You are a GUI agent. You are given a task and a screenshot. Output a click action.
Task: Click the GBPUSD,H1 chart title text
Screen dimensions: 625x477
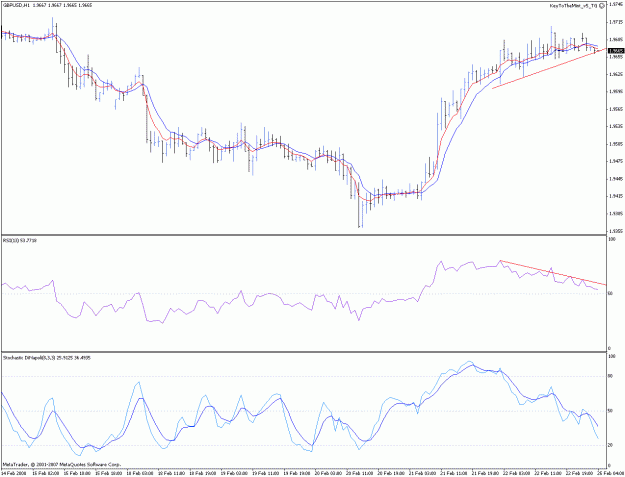point(14,5)
